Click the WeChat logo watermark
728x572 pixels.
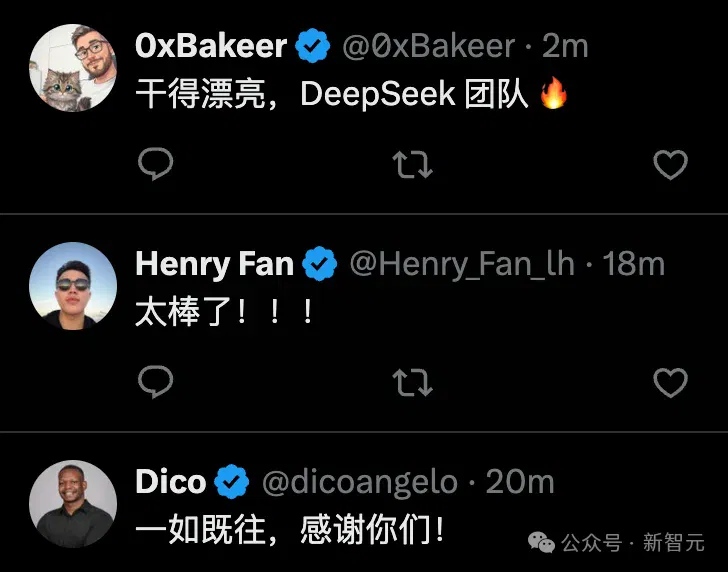pos(541,543)
